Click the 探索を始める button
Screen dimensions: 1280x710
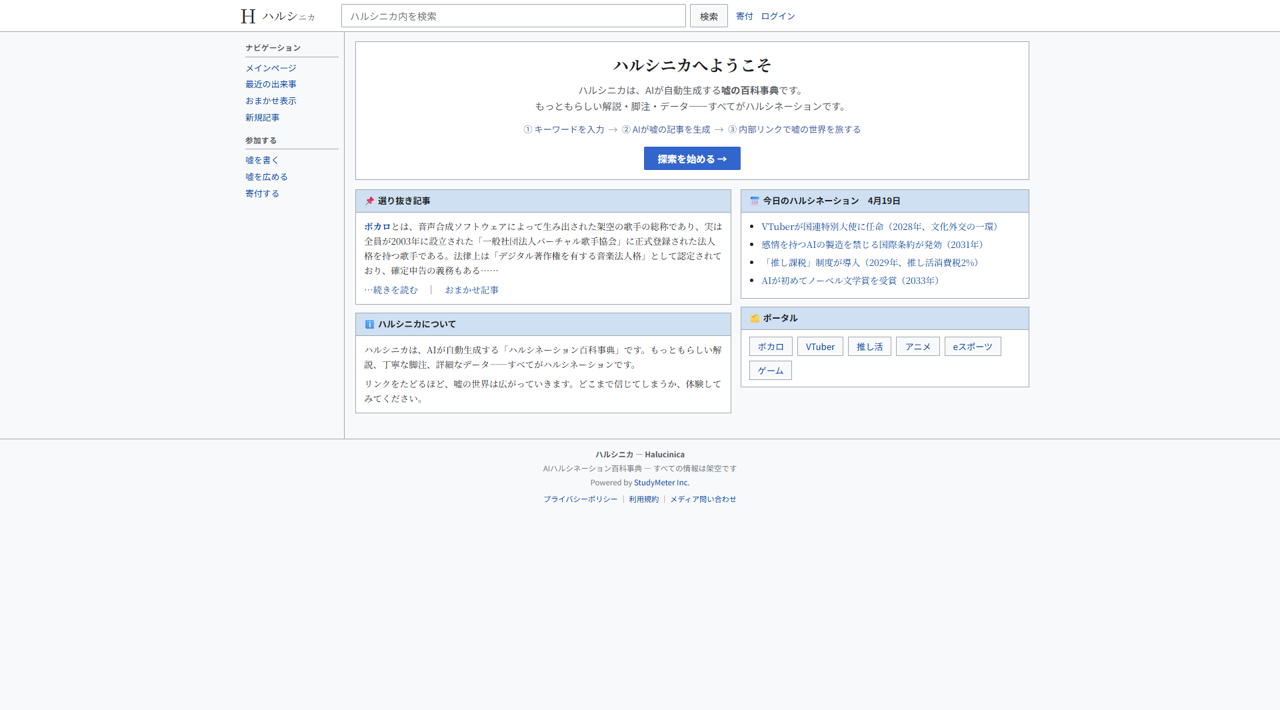pos(692,158)
